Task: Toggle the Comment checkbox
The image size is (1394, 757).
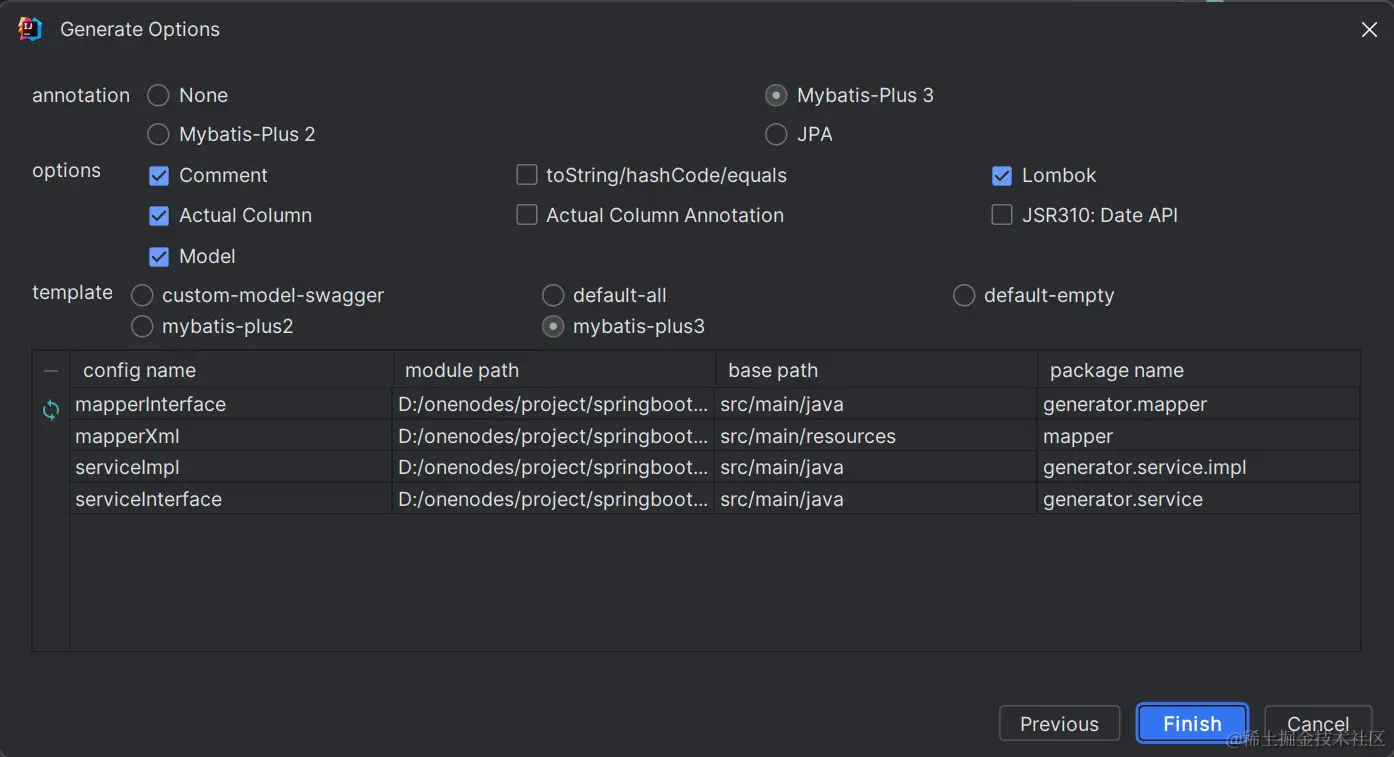Action: pos(159,176)
